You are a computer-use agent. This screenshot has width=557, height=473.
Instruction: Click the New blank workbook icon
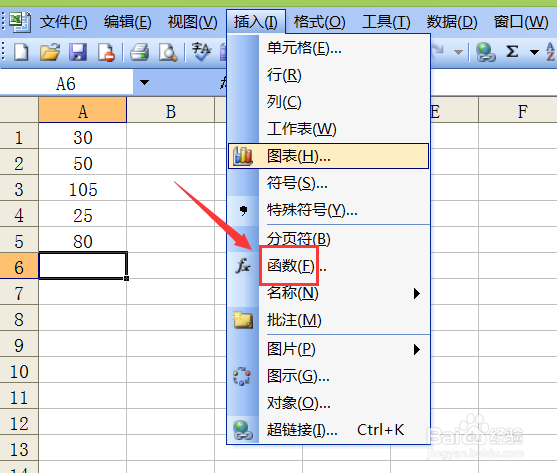click(x=21, y=52)
